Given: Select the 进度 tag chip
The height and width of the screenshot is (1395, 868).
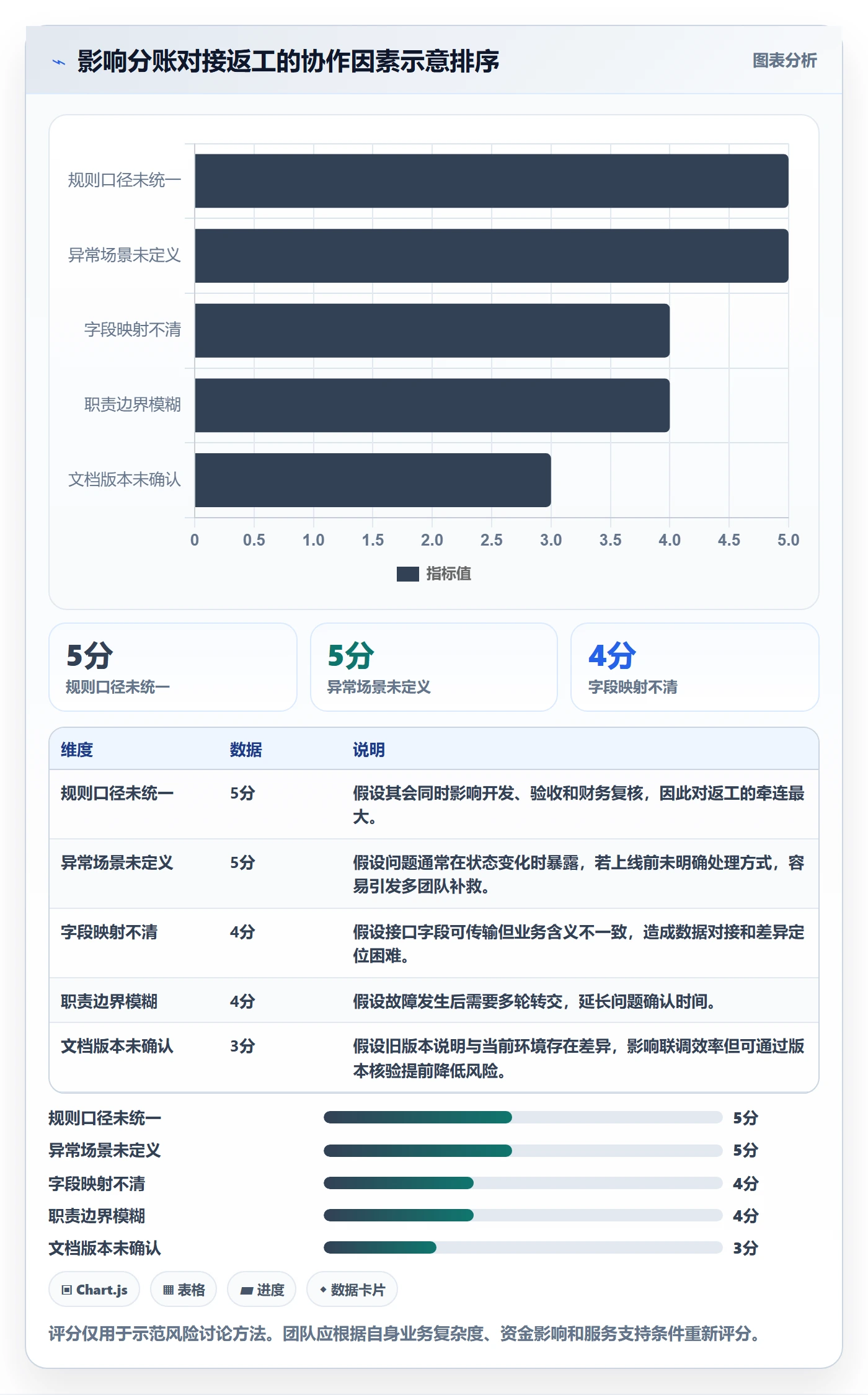Looking at the screenshot, I should (262, 1290).
